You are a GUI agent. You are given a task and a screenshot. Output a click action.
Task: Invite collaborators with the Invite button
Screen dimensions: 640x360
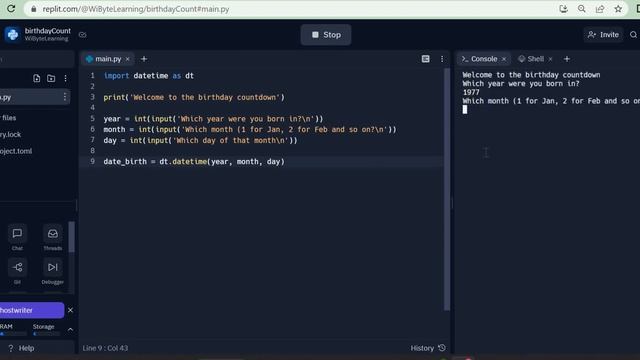(603, 35)
